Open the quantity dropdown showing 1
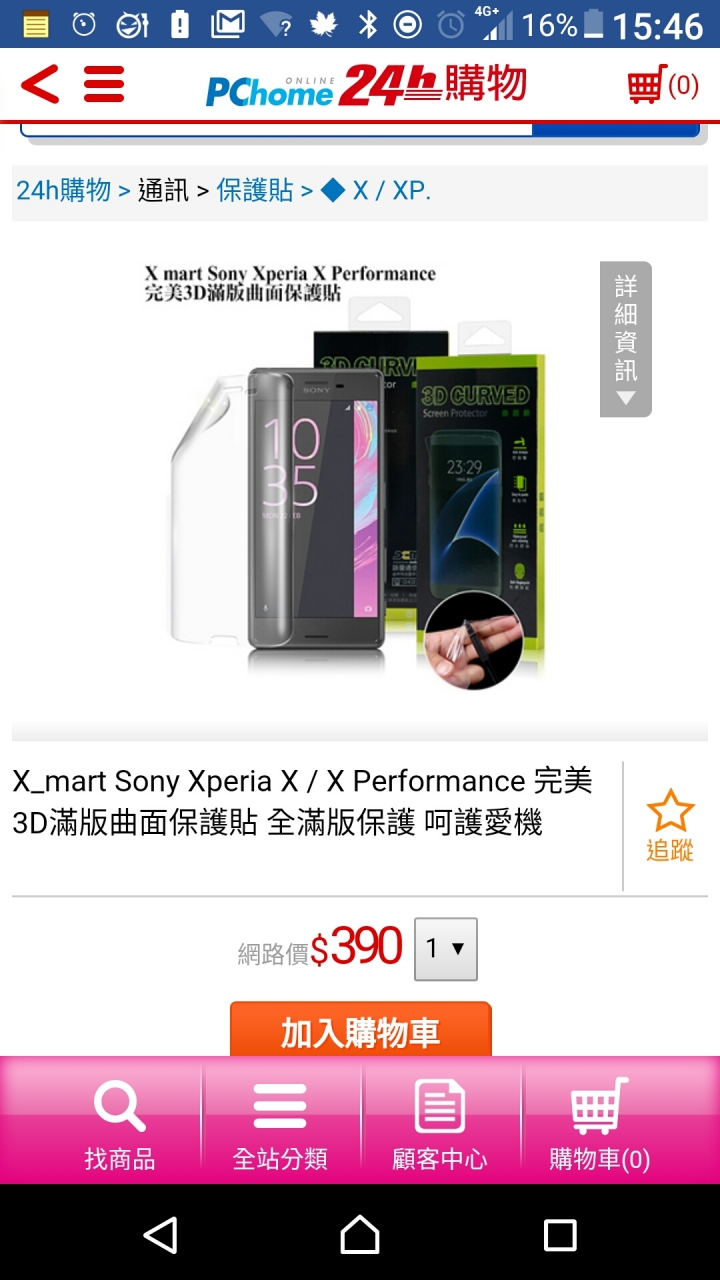Image resolution: width=720 pixels, height=1280 pixels. click(x=446, y=949)
